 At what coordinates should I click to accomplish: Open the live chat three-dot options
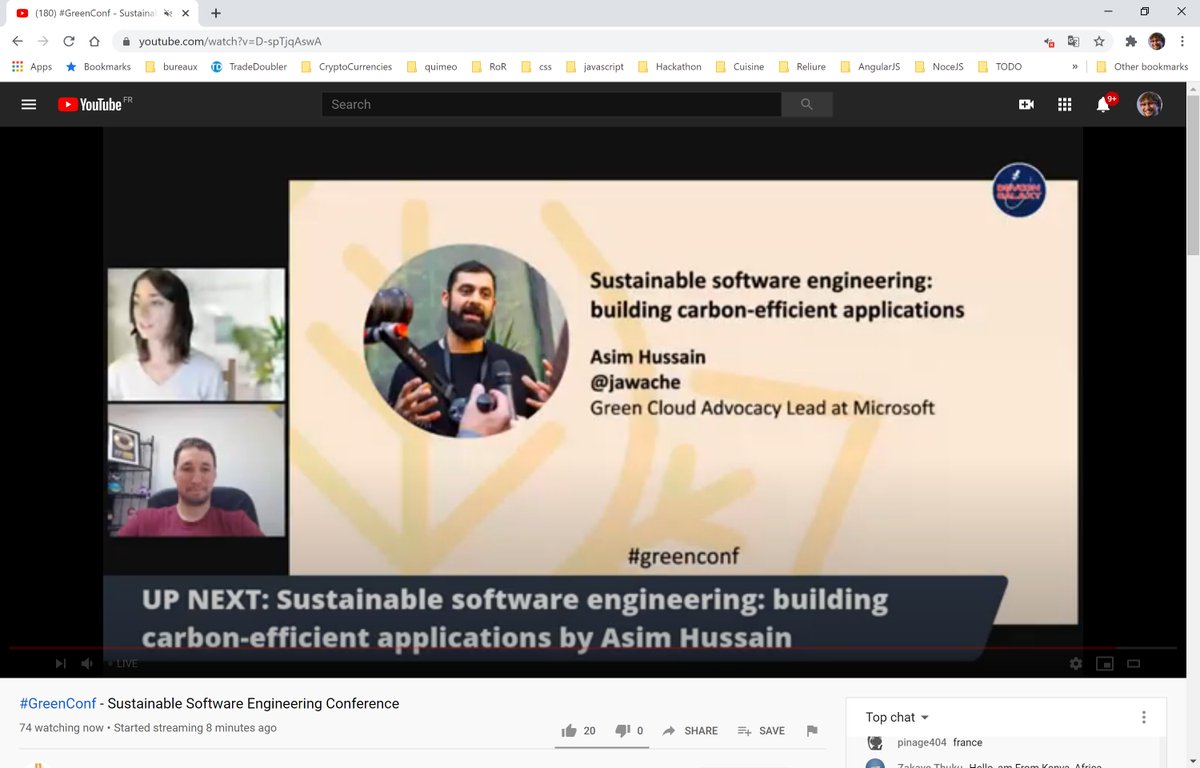click(1144, 717)
